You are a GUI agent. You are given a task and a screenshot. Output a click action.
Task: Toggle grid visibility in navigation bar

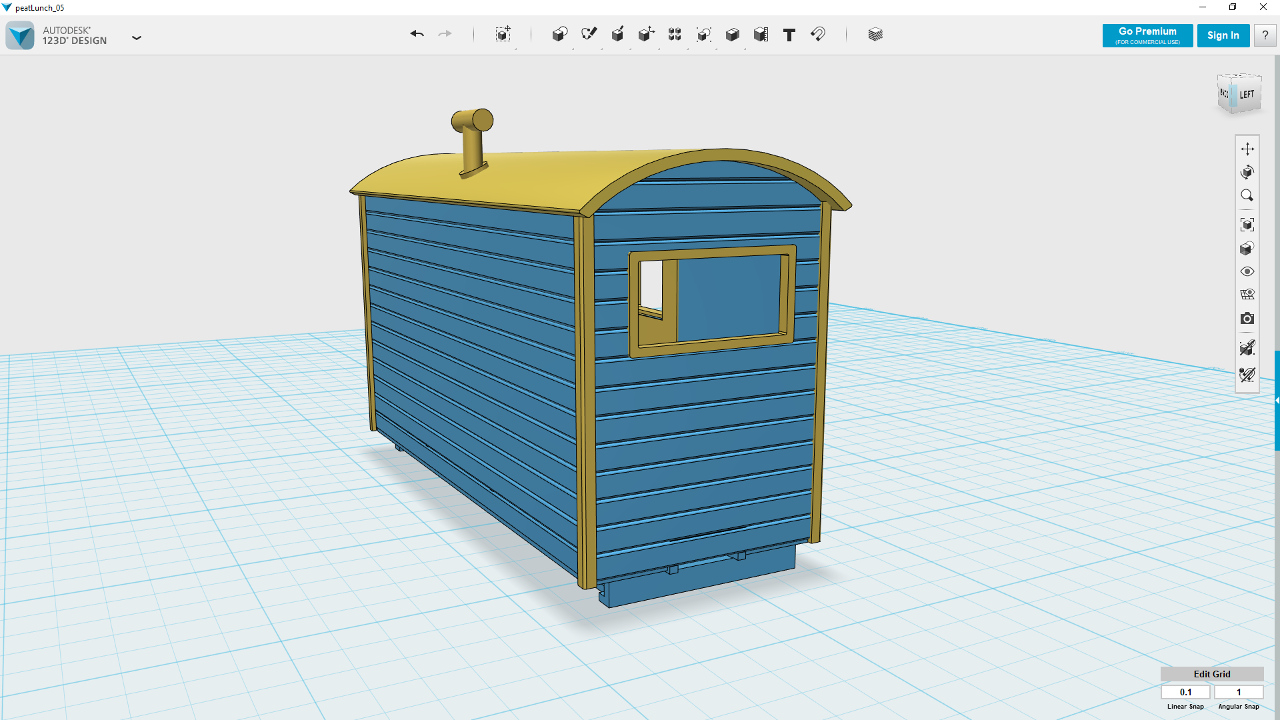(1247, 295)
